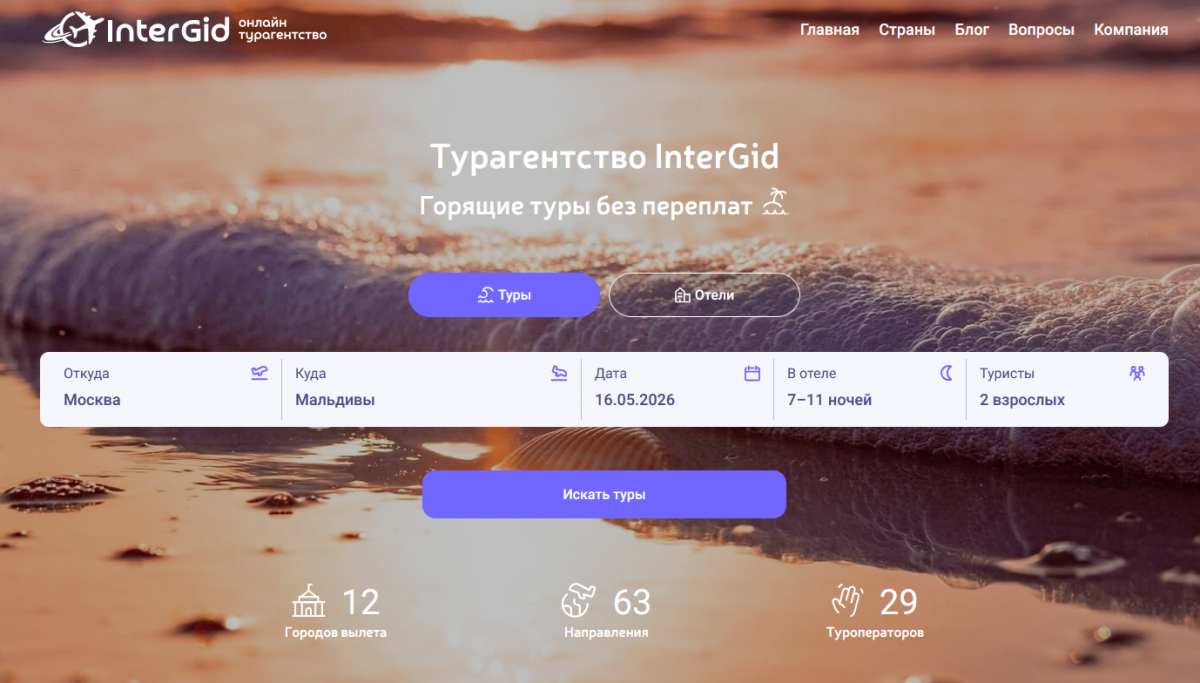The width and height of the screenshot is (1200, 683).
Task: Click the palm island icon in heading
Action: 774,203
